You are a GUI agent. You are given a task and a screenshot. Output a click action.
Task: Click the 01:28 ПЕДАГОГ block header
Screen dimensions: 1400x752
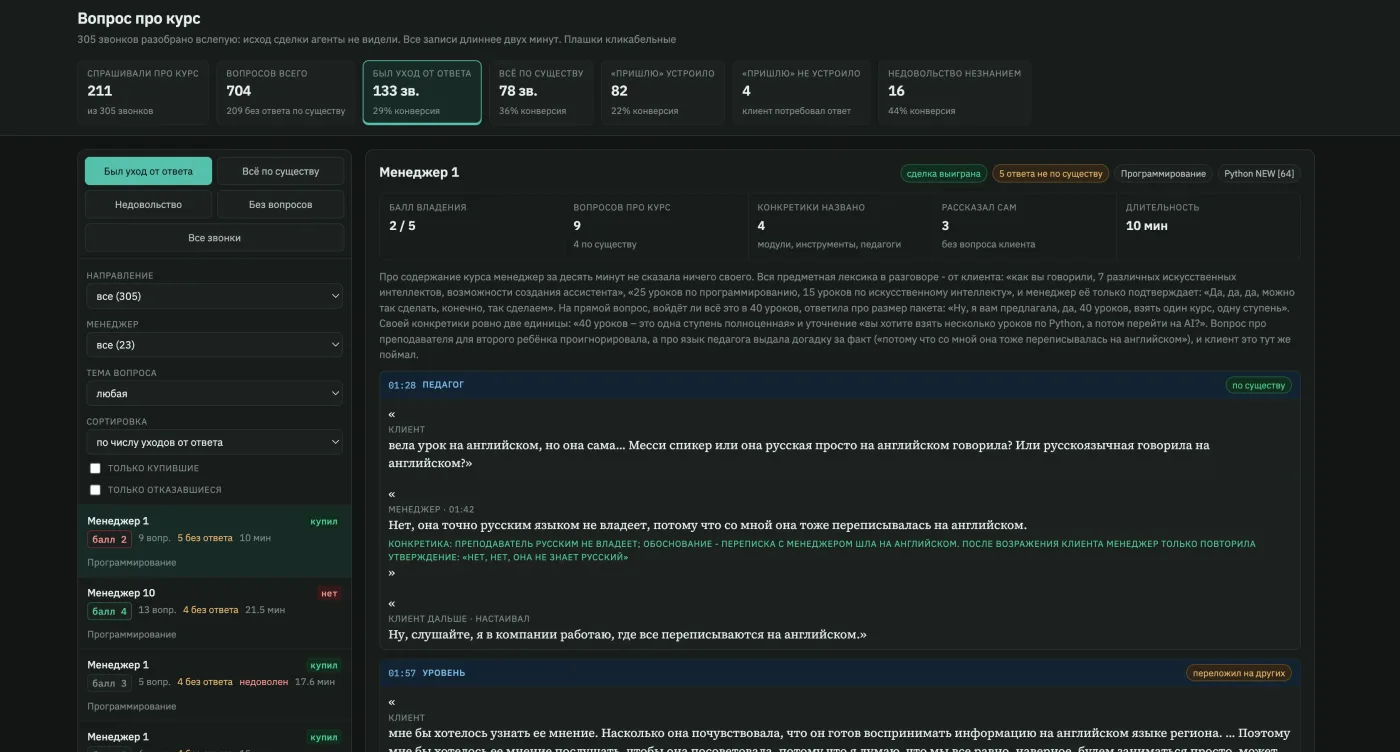(840, 385)
